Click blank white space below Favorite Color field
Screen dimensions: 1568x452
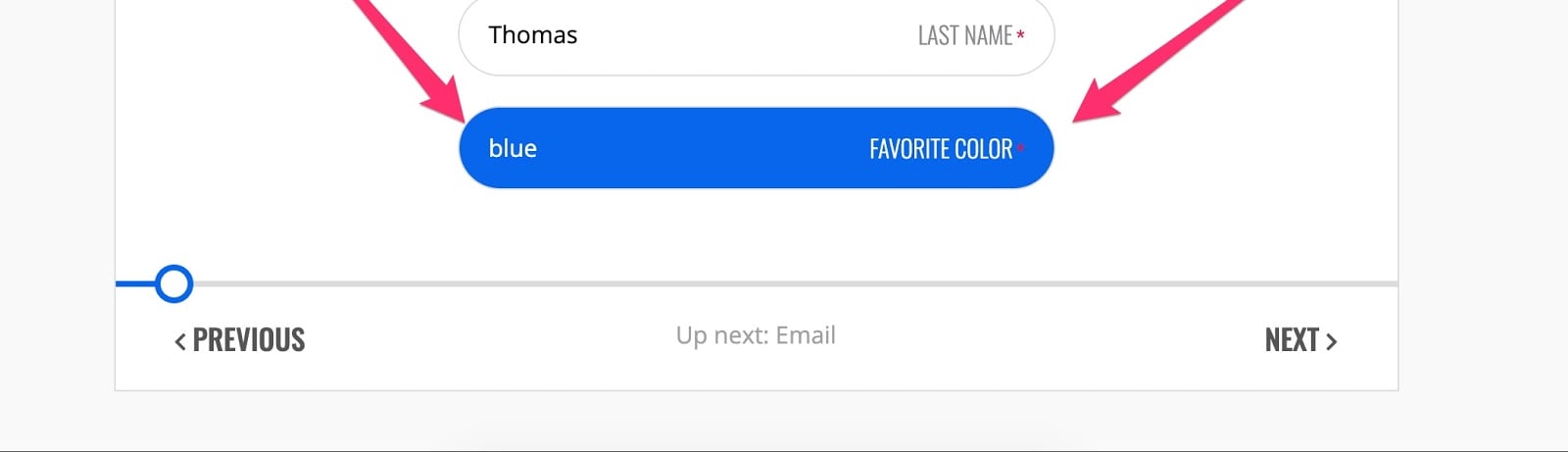(756, 230)
